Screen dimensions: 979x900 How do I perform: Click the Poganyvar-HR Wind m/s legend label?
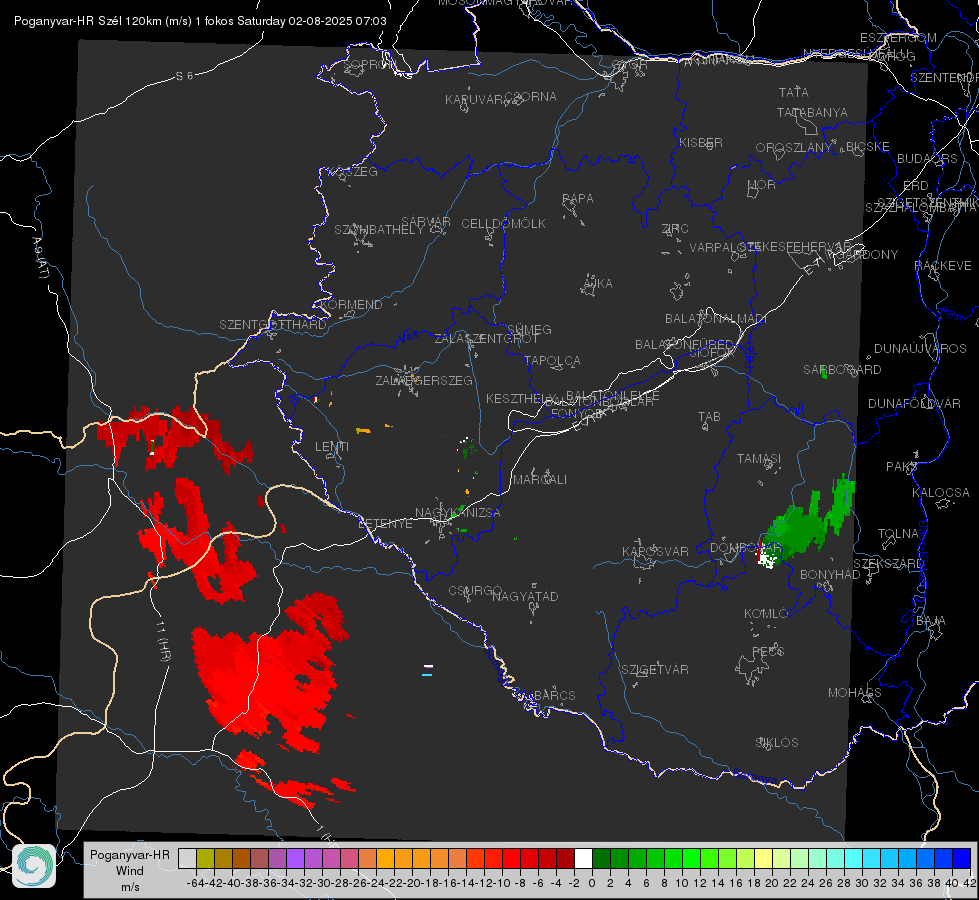[x=130, y=870]
